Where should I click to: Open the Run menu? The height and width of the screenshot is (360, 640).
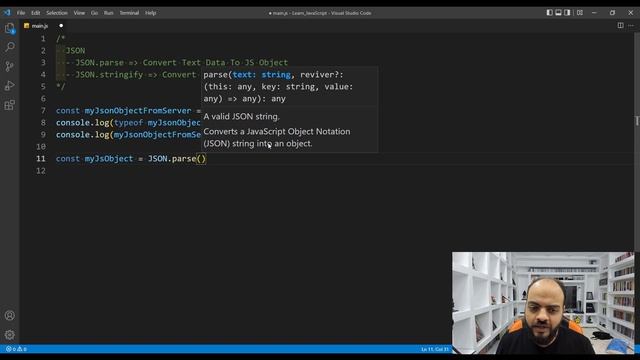[108, 13]
